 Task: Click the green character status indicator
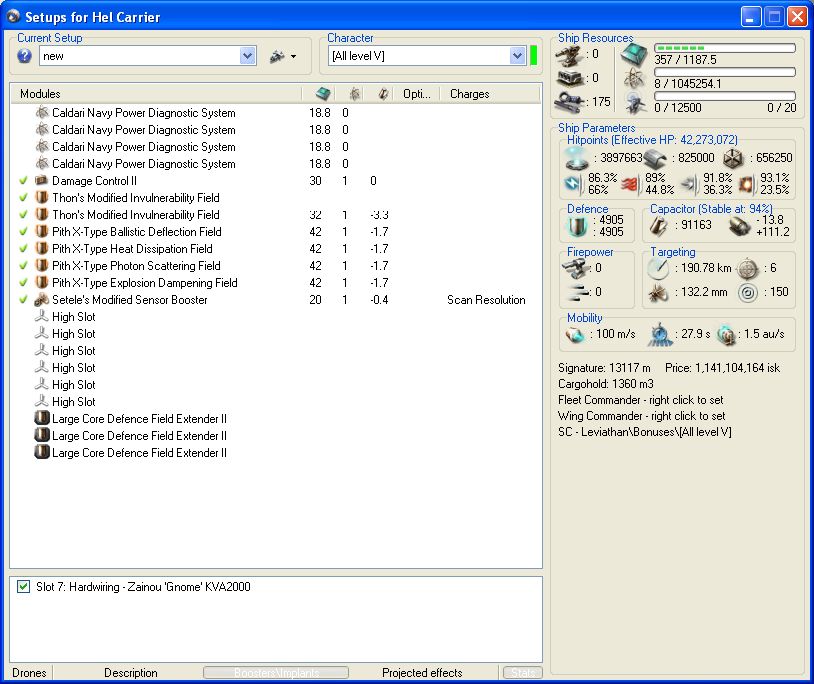point(533,56)
